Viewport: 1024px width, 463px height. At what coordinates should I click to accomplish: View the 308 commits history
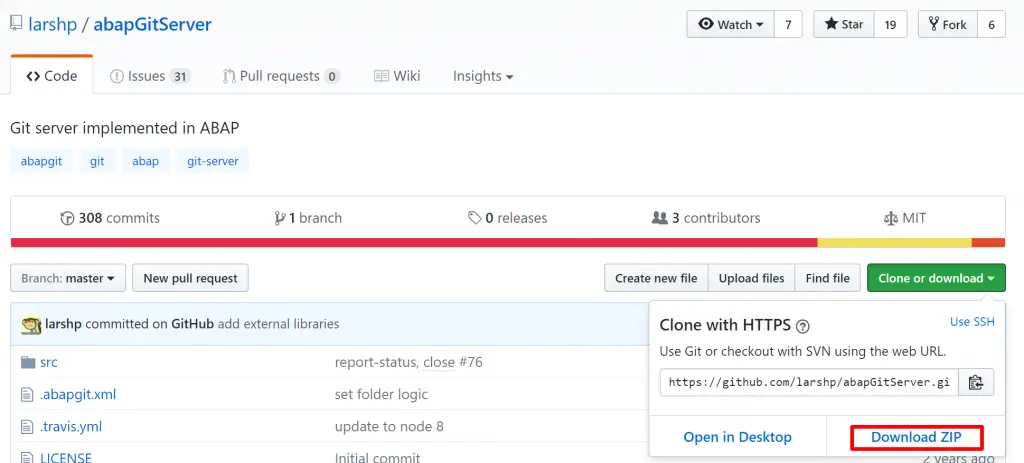click(x=110, y=218)
